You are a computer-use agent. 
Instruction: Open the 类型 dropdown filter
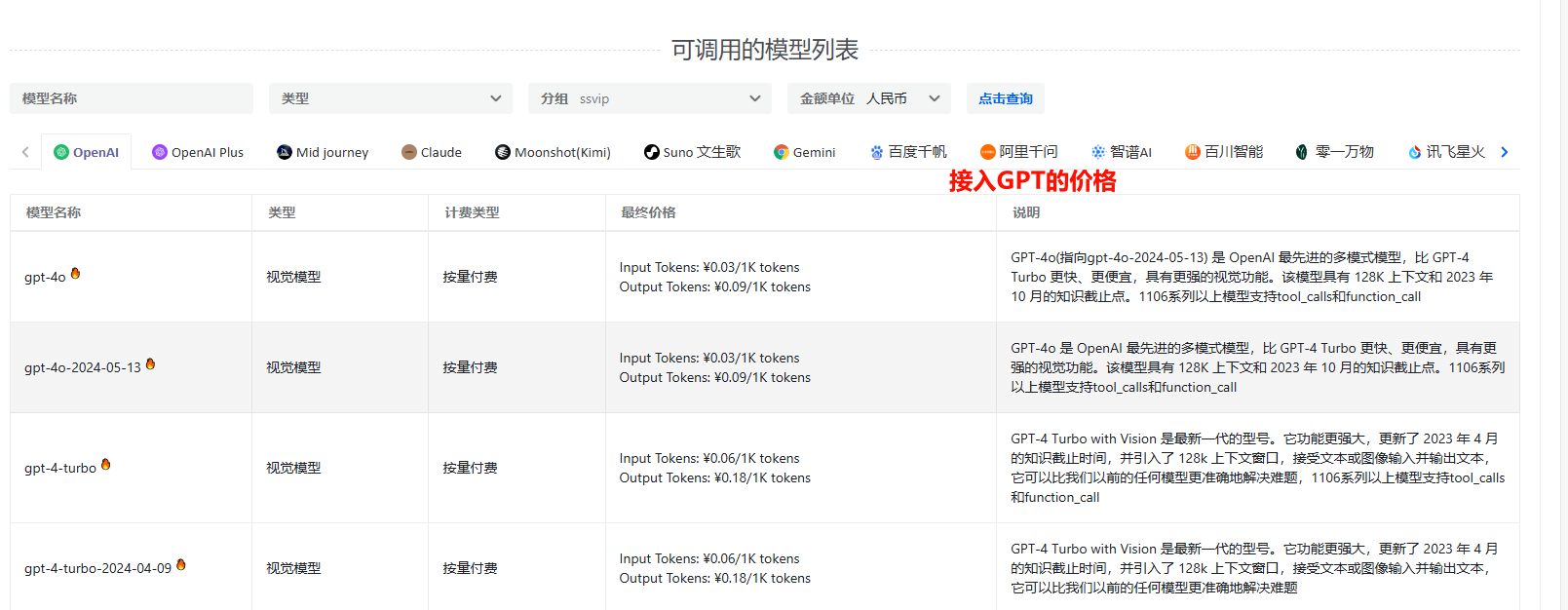tap(391, 98)
